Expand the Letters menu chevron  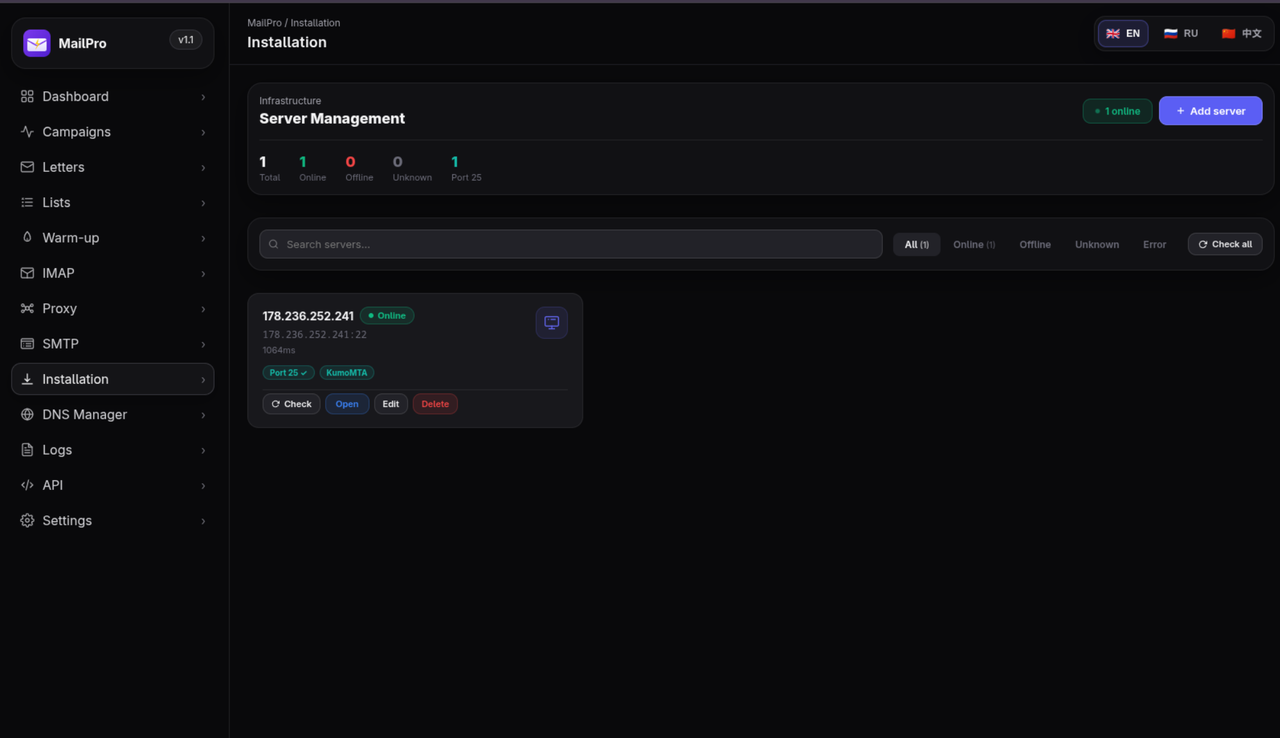203,168
